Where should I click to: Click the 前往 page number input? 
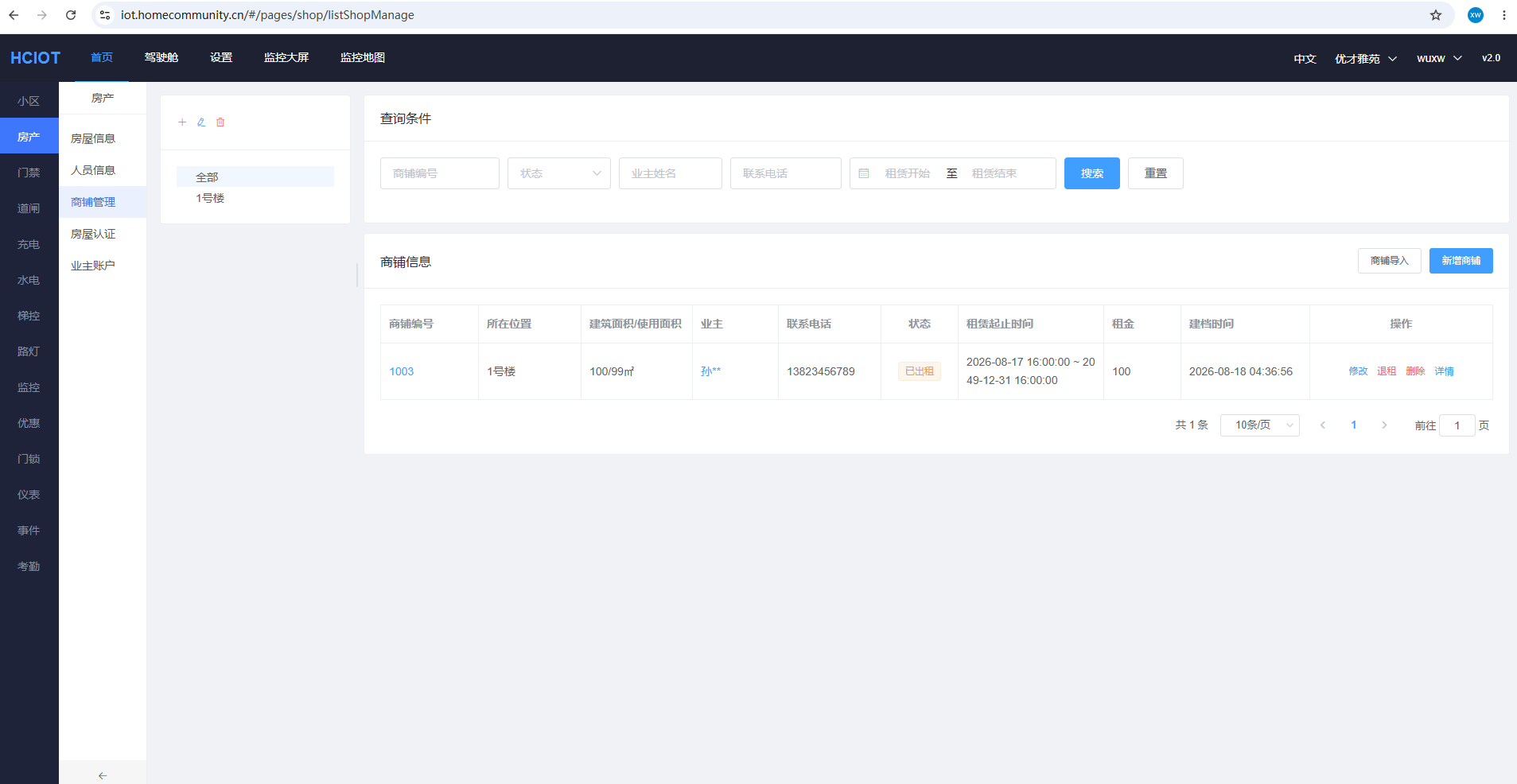click(1457, 425)
